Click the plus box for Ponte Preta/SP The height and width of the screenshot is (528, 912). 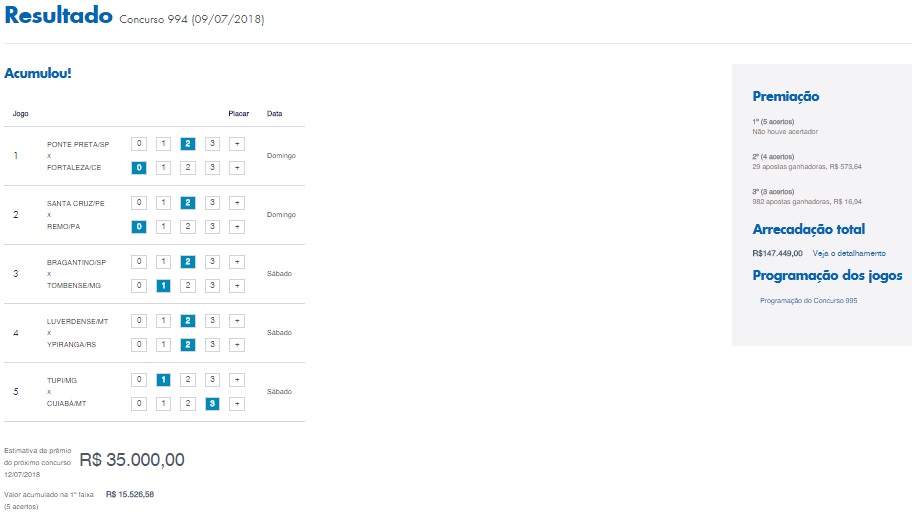(237, 144)
